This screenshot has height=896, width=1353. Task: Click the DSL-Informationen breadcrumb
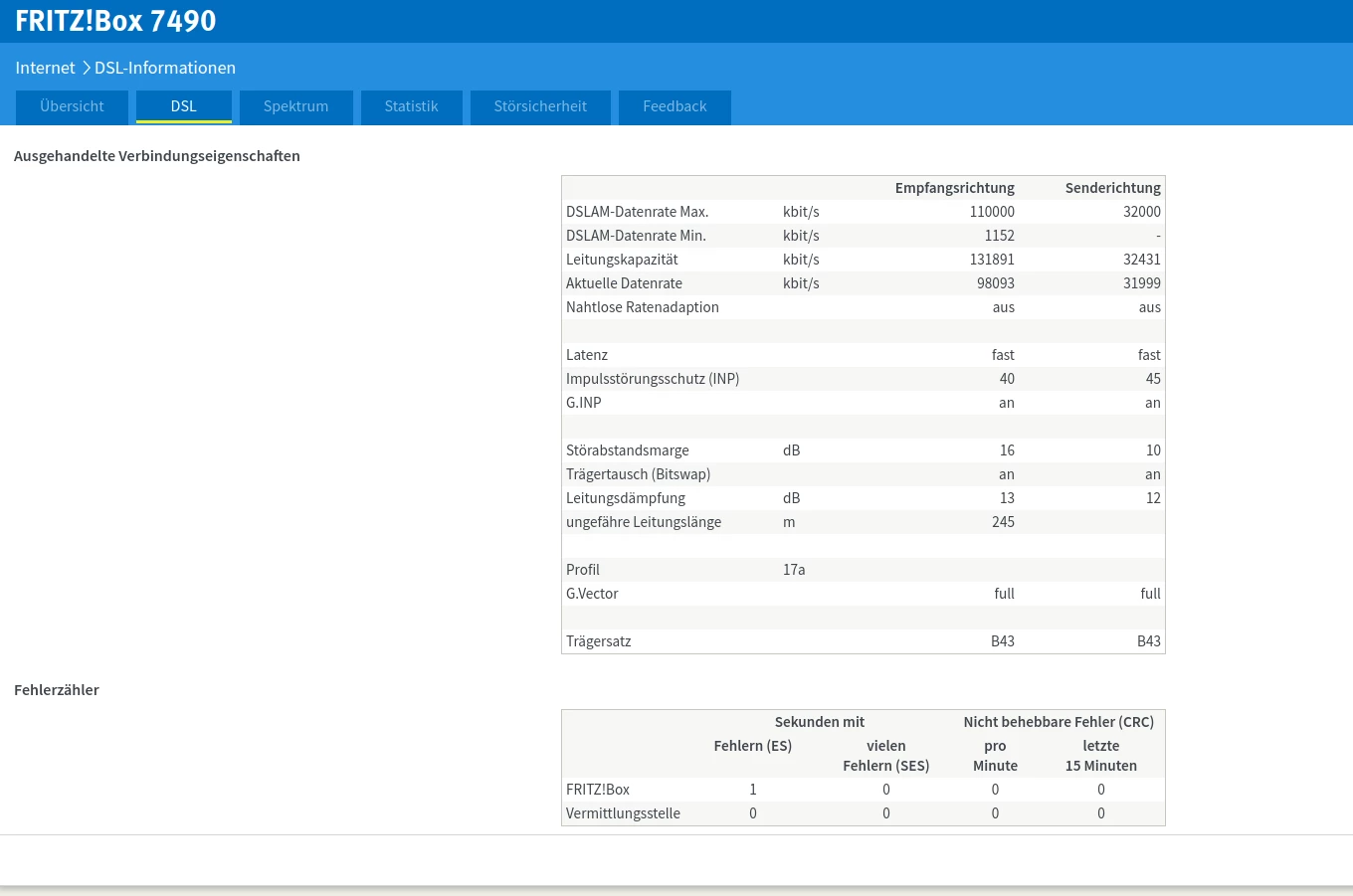[x=165, y=68]
